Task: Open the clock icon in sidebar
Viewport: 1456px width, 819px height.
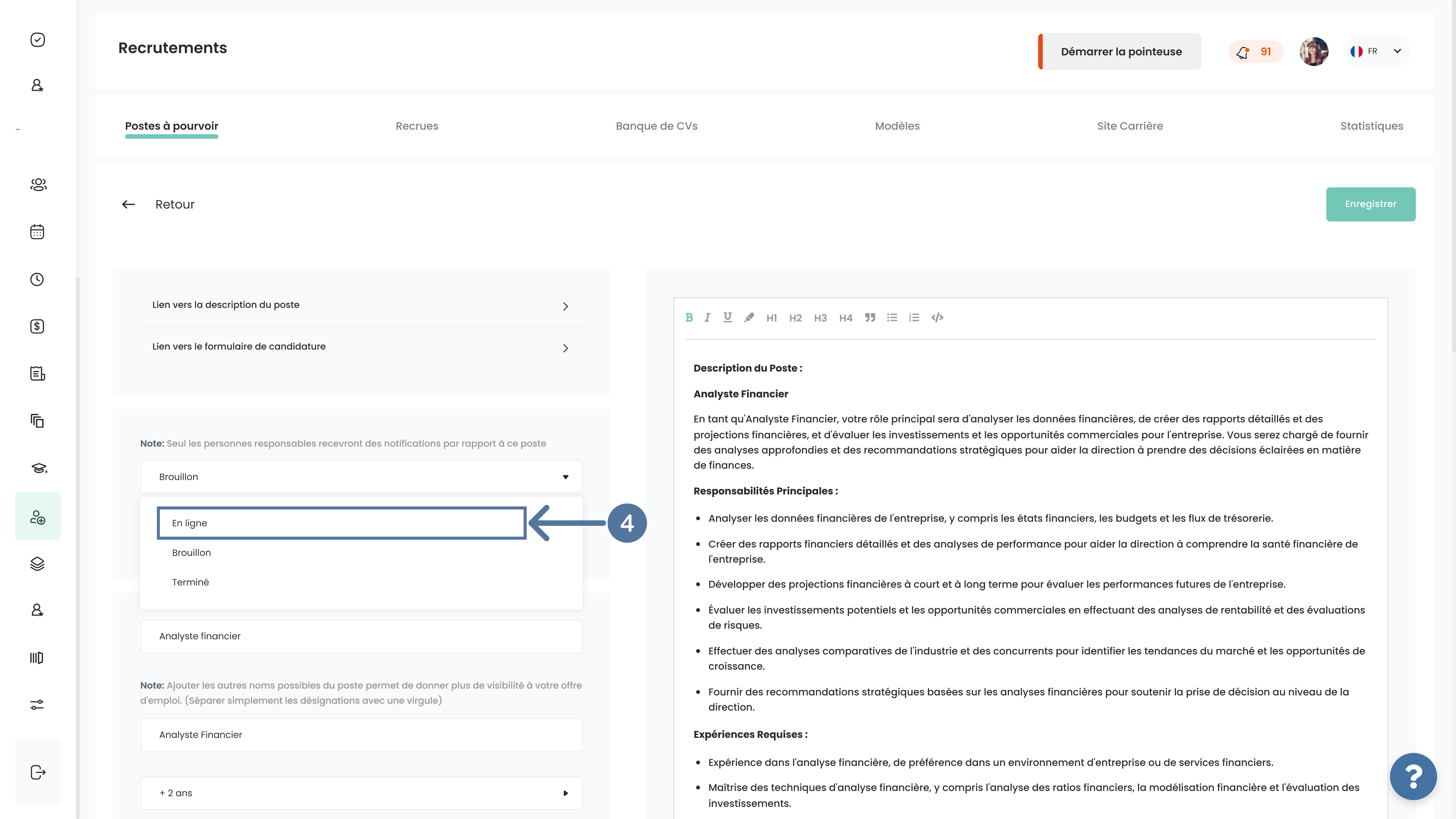Action: (x=37, y=279)
